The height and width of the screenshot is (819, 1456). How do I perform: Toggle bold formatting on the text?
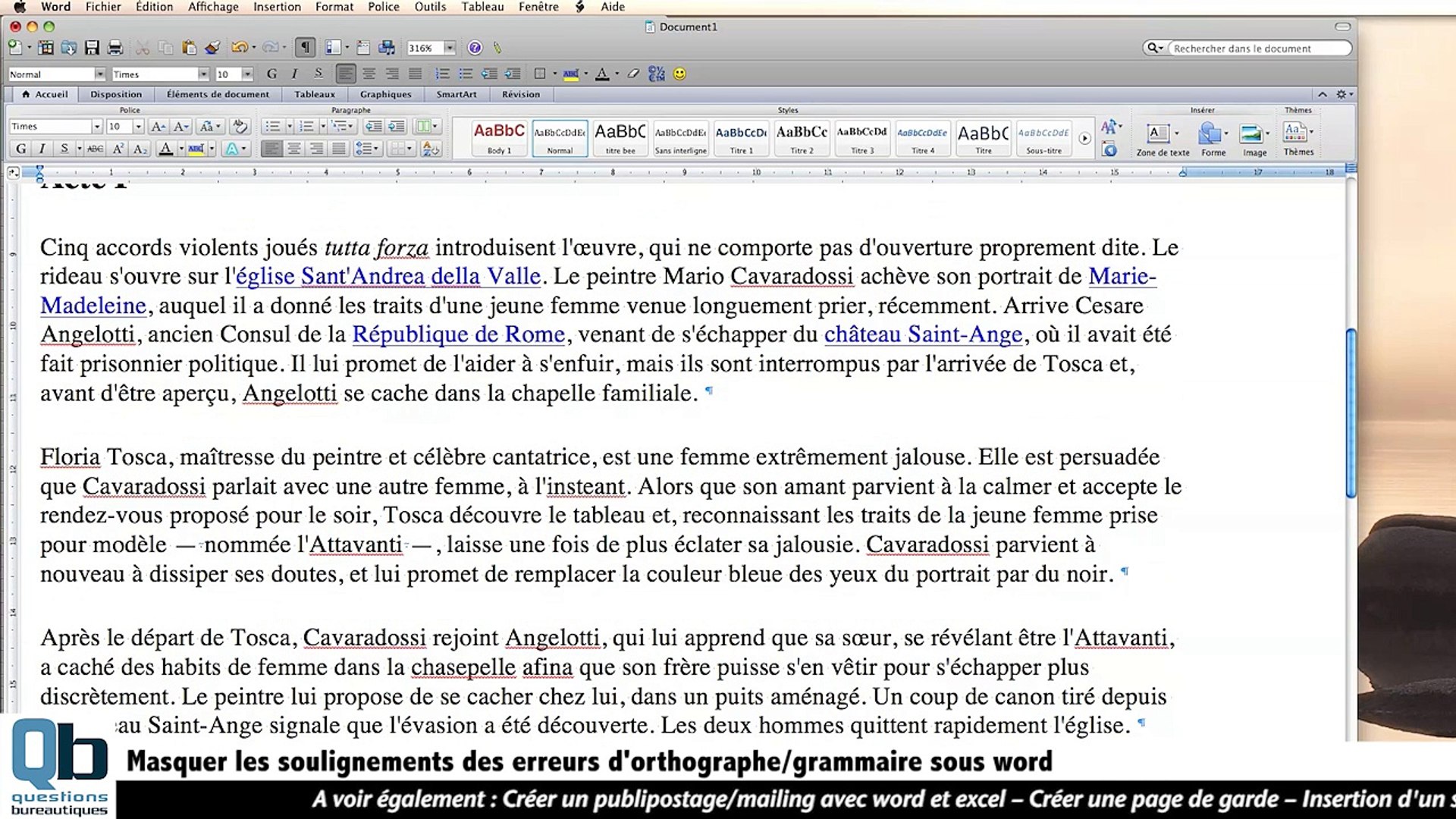pos(20,149)
